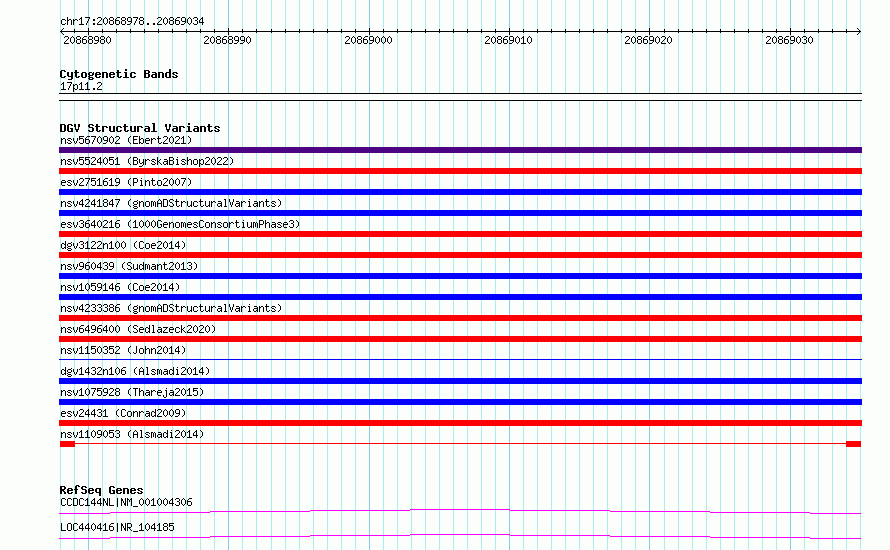
Task: Select variant label nsv5670902 (Ebert2021)
Action: [x=126, y=140]
